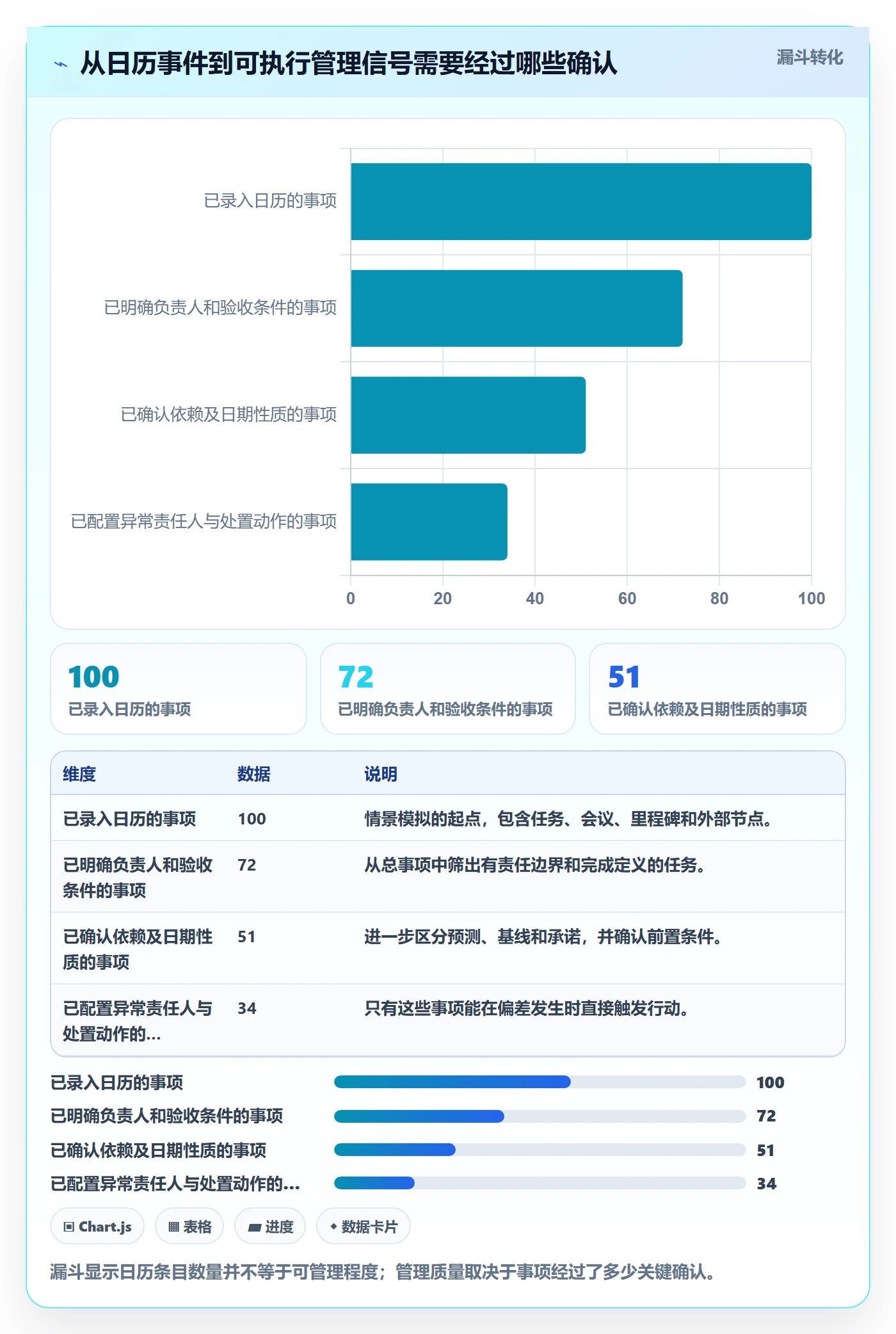Click the table cell 已确认依赖及日期性质的事项

click(138, 949)
